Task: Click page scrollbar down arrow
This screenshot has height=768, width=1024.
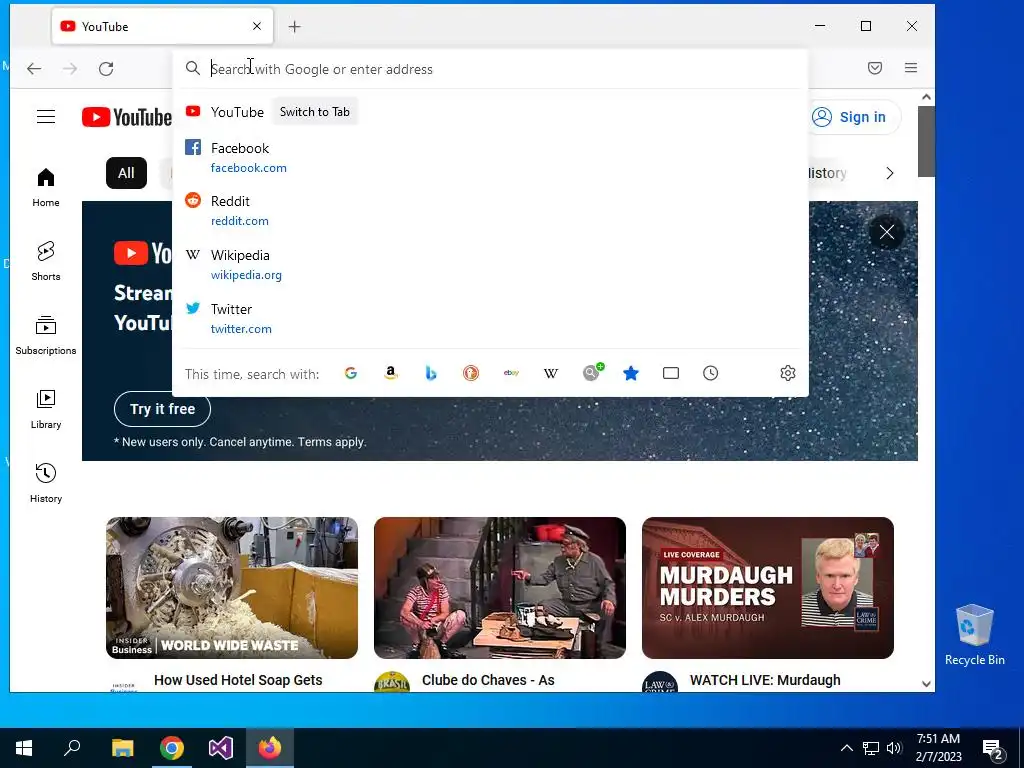Action: (926, 684)
